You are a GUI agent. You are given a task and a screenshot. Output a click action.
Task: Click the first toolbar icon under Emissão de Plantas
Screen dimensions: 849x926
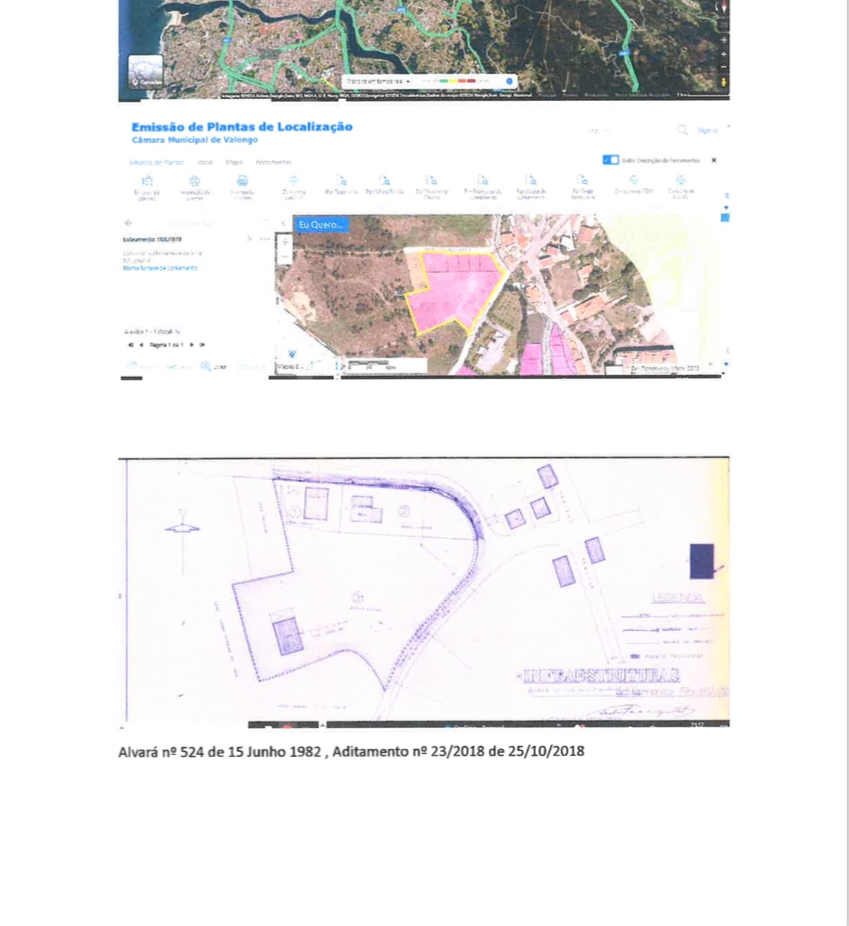147,181
